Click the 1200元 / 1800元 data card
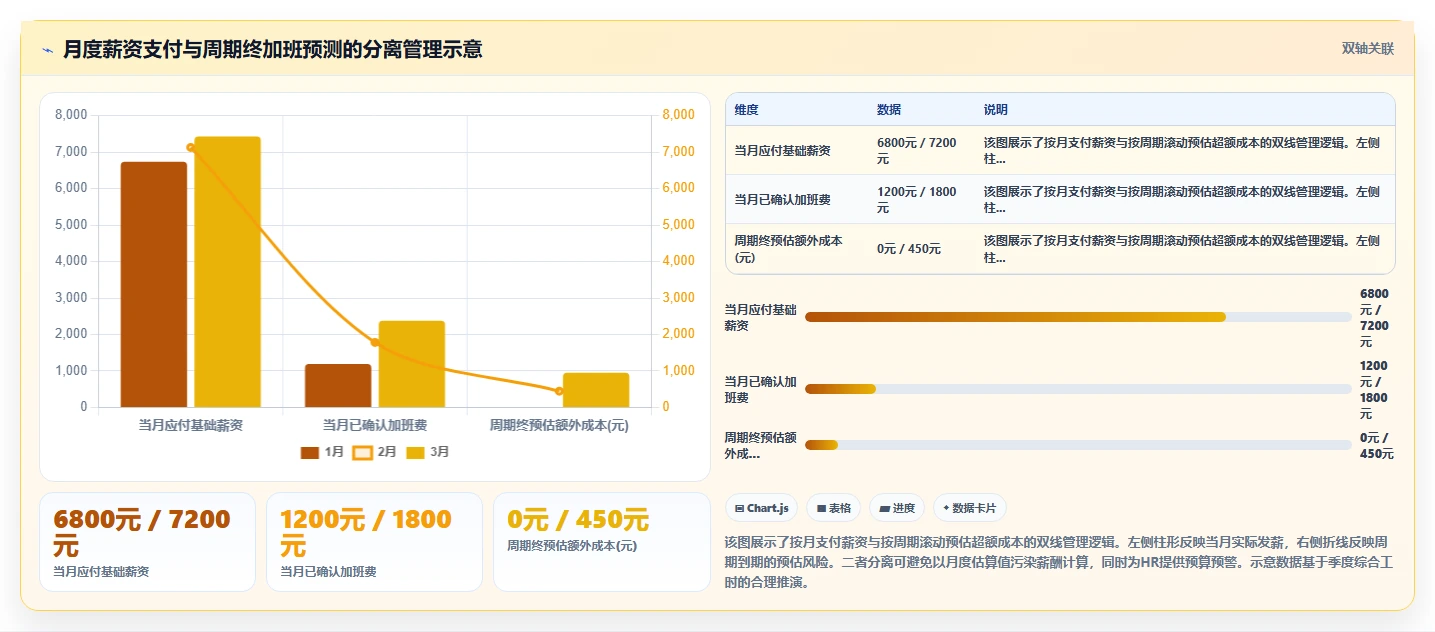 [x=374, y=542]
